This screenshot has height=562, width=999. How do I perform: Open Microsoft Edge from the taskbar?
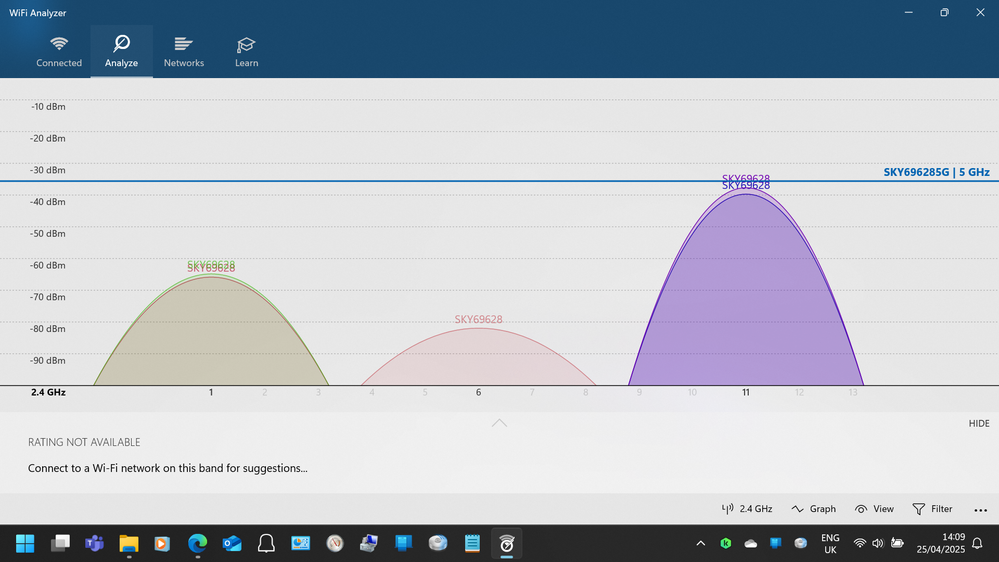point(197,543)
